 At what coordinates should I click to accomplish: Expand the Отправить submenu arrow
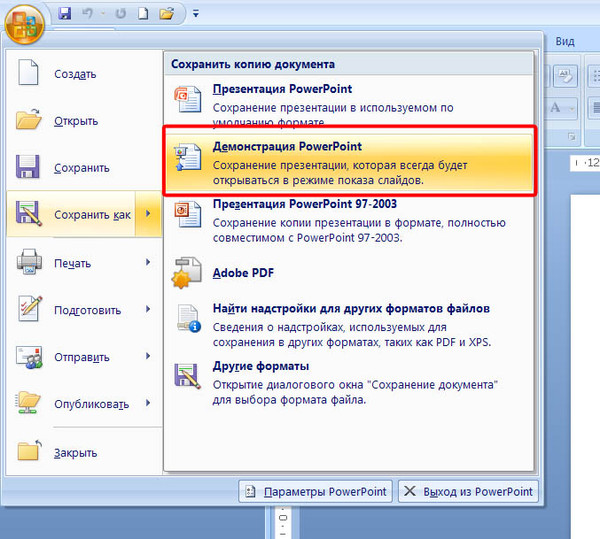[148, 356]
